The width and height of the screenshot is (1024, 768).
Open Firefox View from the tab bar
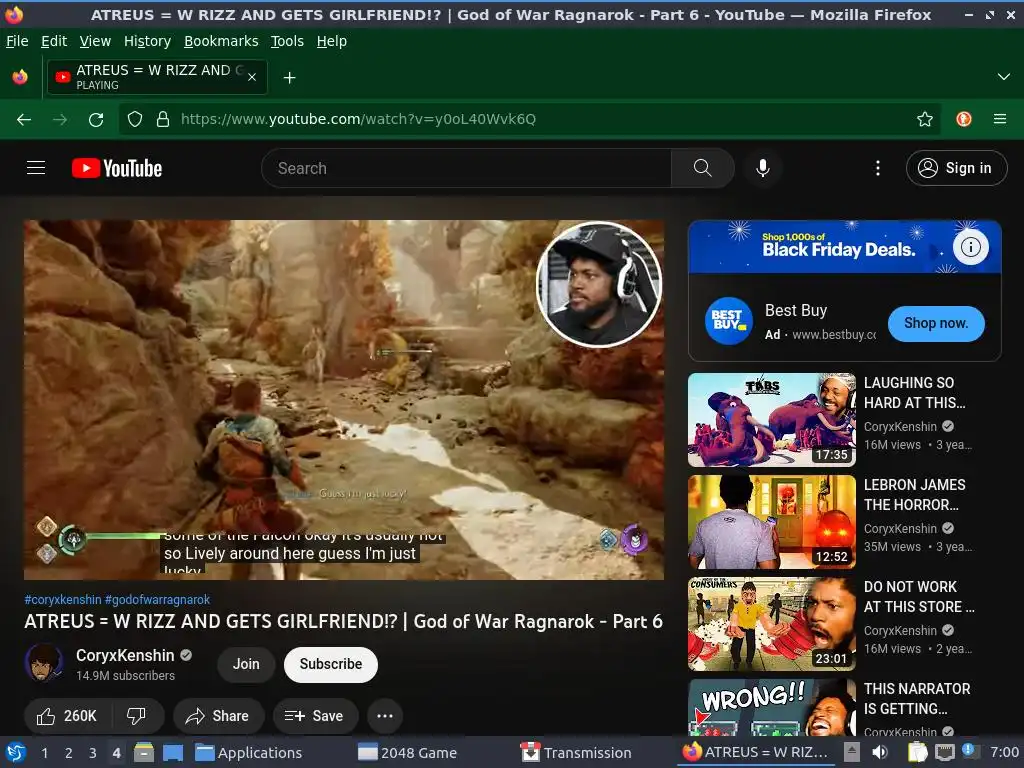click(x=20, y=77)
